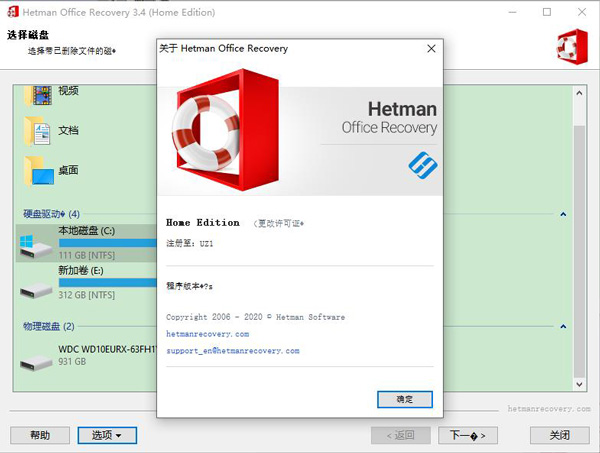Collapse the 硬盘驱动器 (4) section
This screenshot has height=453, width=600.
point(563,214)
